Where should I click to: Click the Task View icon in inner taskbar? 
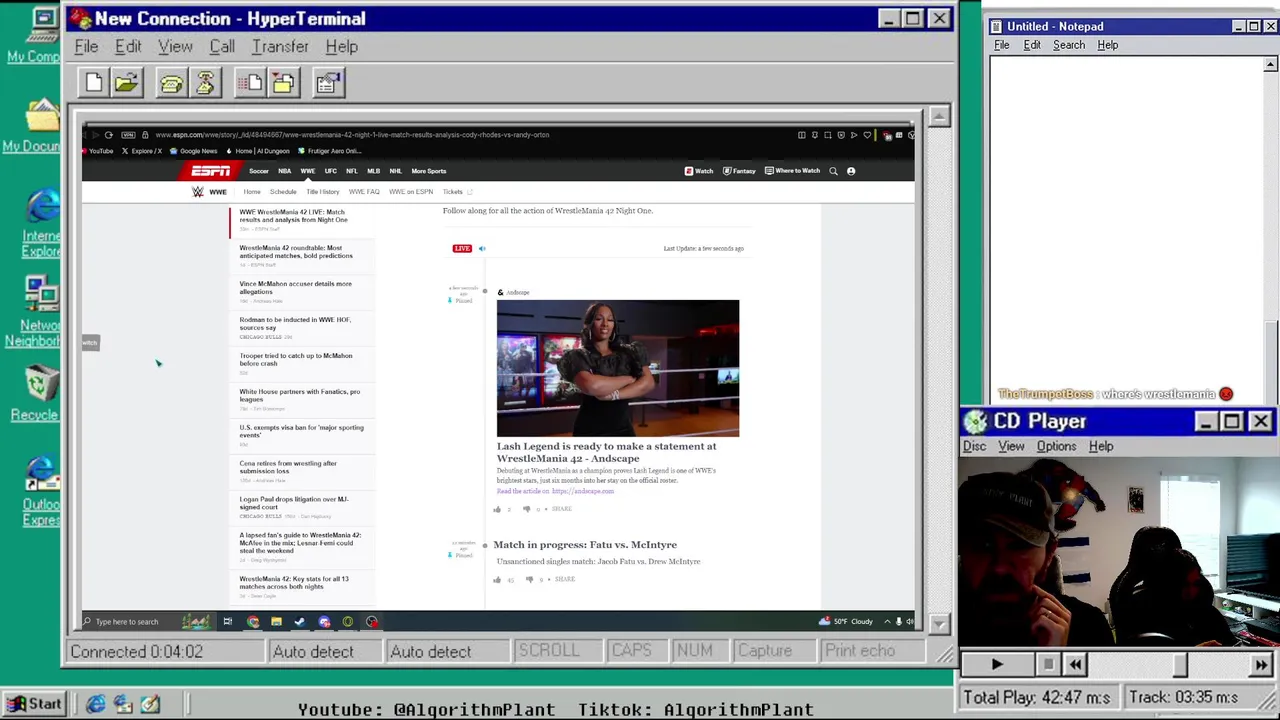click(x=228, y=622)
